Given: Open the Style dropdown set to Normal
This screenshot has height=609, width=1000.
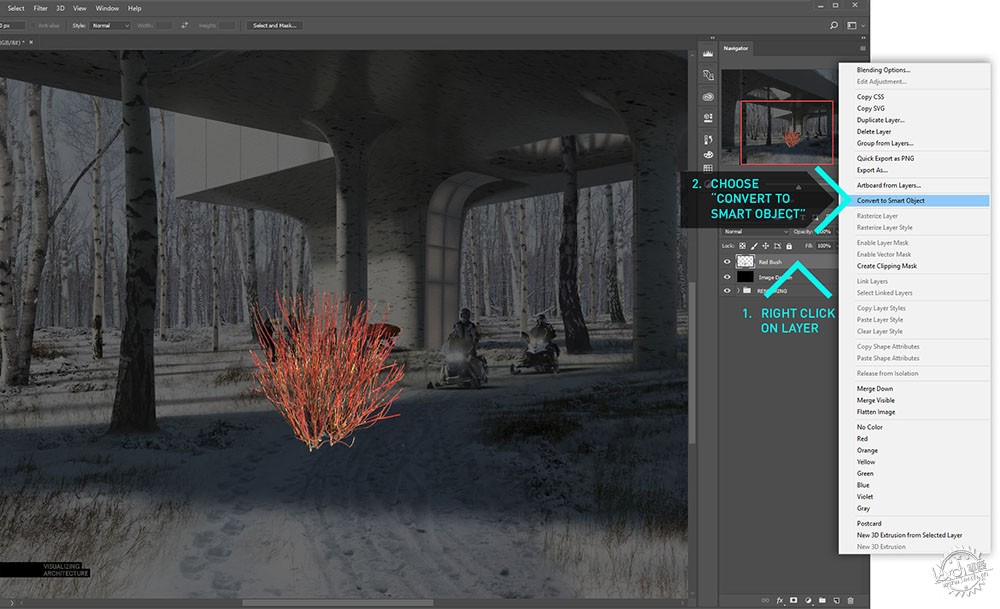Looking at the screenshot, I should pos(110,26).
